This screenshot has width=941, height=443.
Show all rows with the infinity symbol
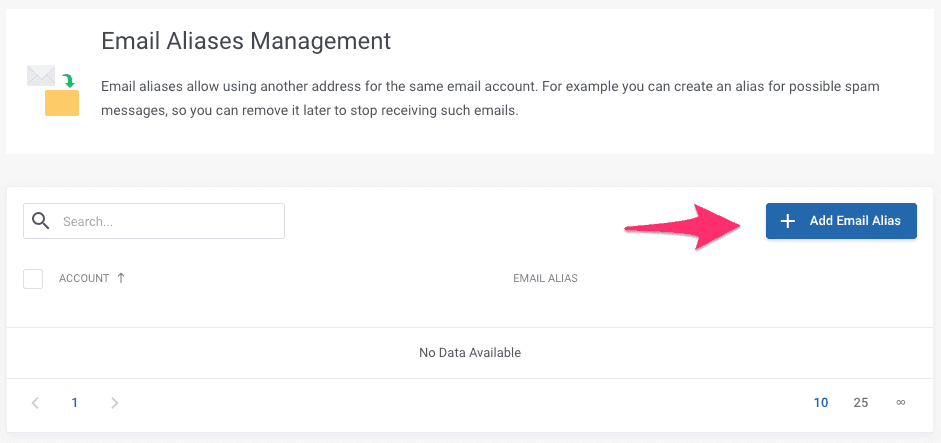point(900,403)
